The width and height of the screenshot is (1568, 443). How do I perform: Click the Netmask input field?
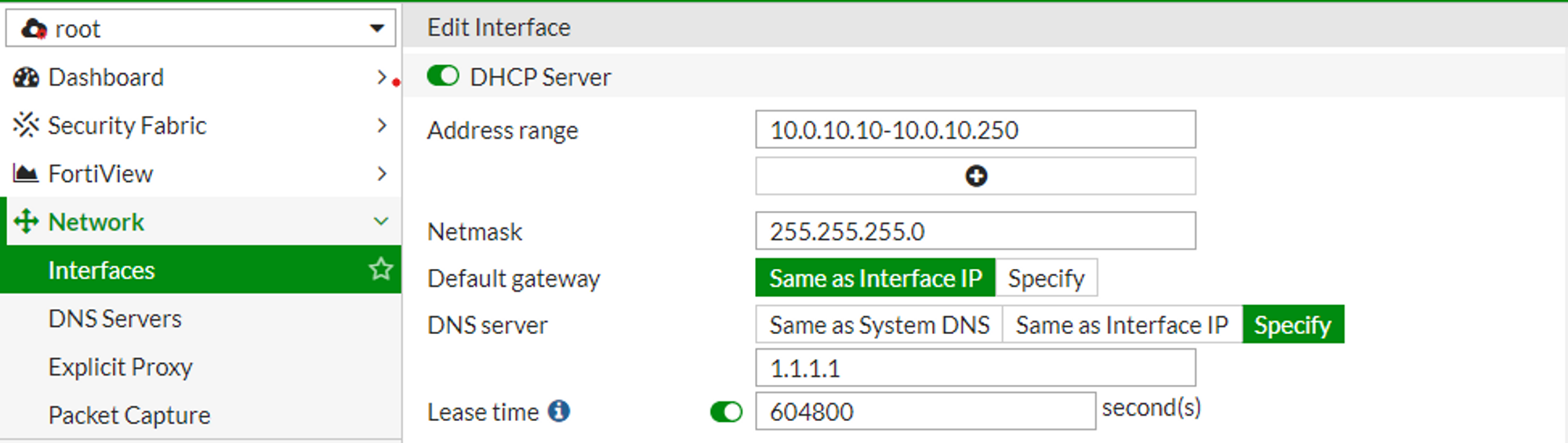click(975, 231)
